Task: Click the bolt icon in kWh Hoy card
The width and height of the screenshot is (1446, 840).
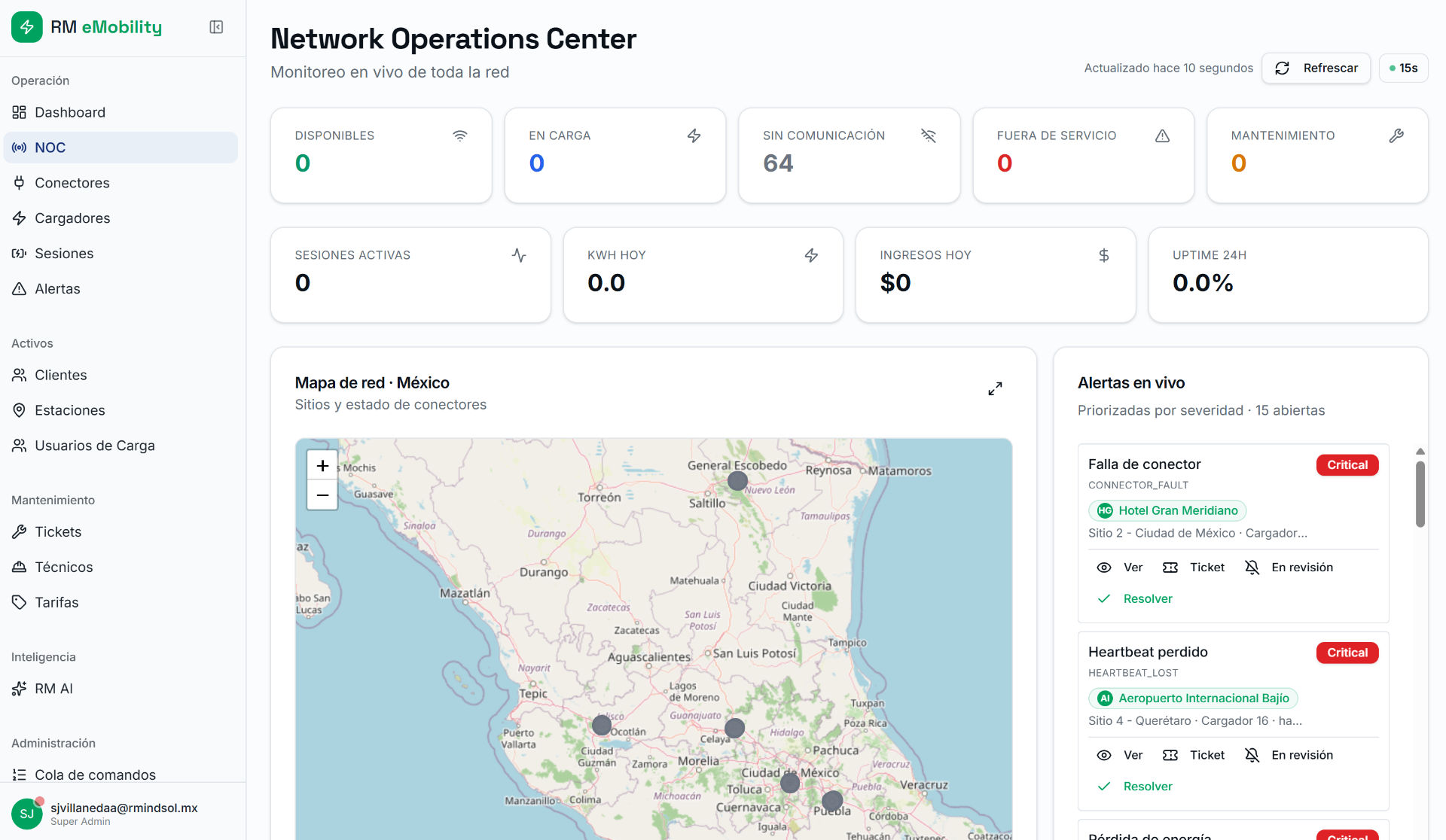Action: coord(811,255)
